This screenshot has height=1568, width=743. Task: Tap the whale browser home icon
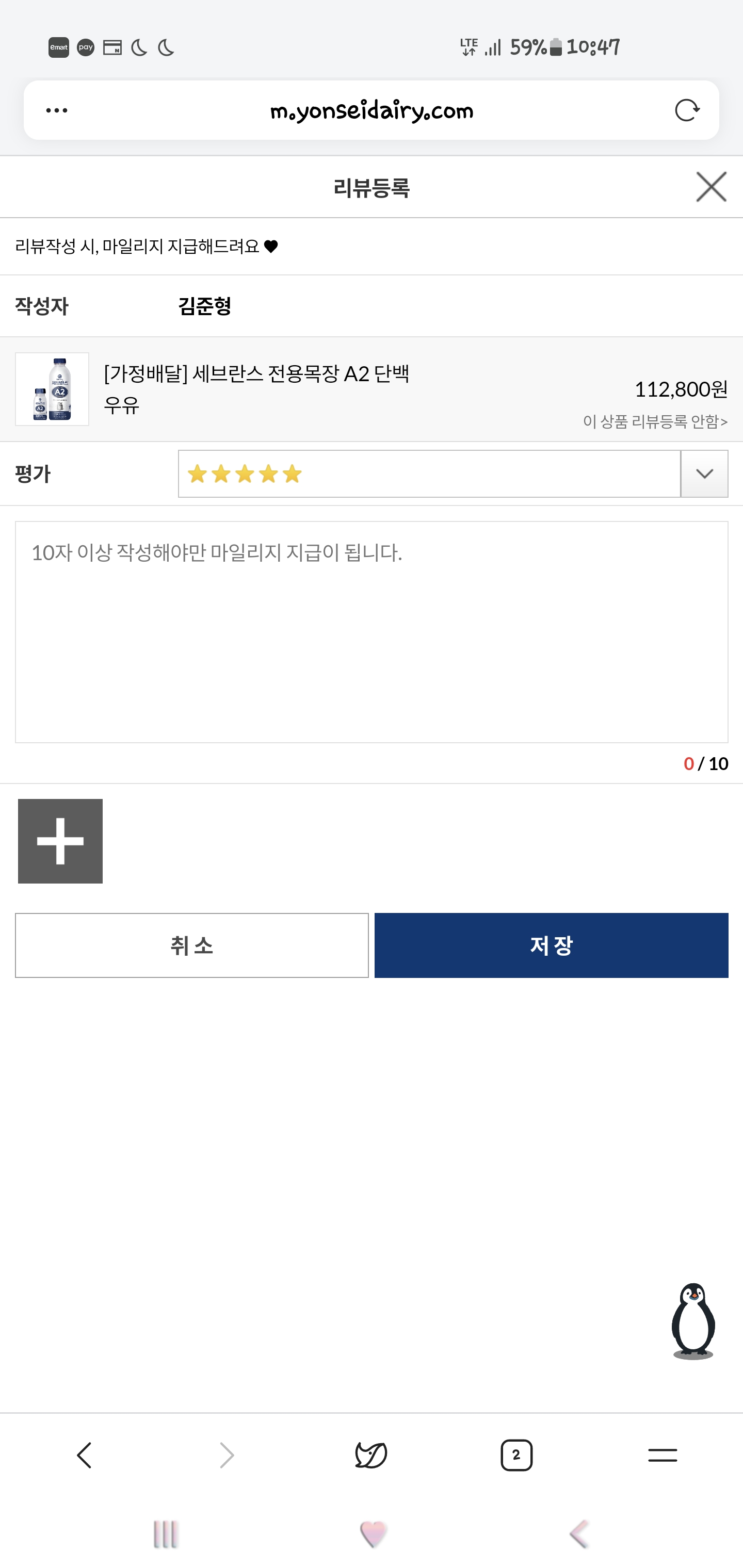coord(371,1456)
